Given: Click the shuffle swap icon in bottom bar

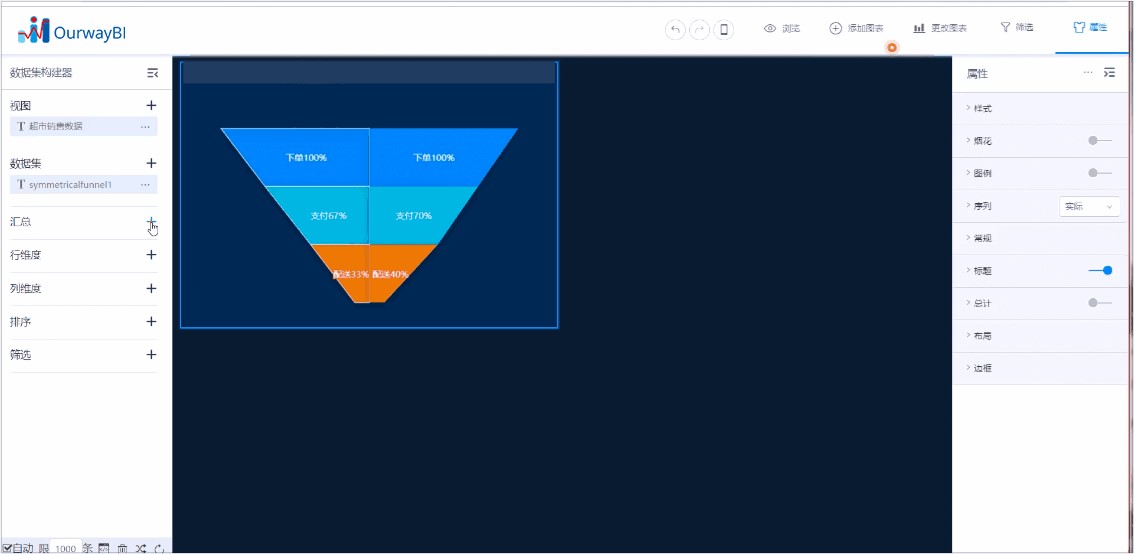Looking at the screenshot, I should click(141, 548).
